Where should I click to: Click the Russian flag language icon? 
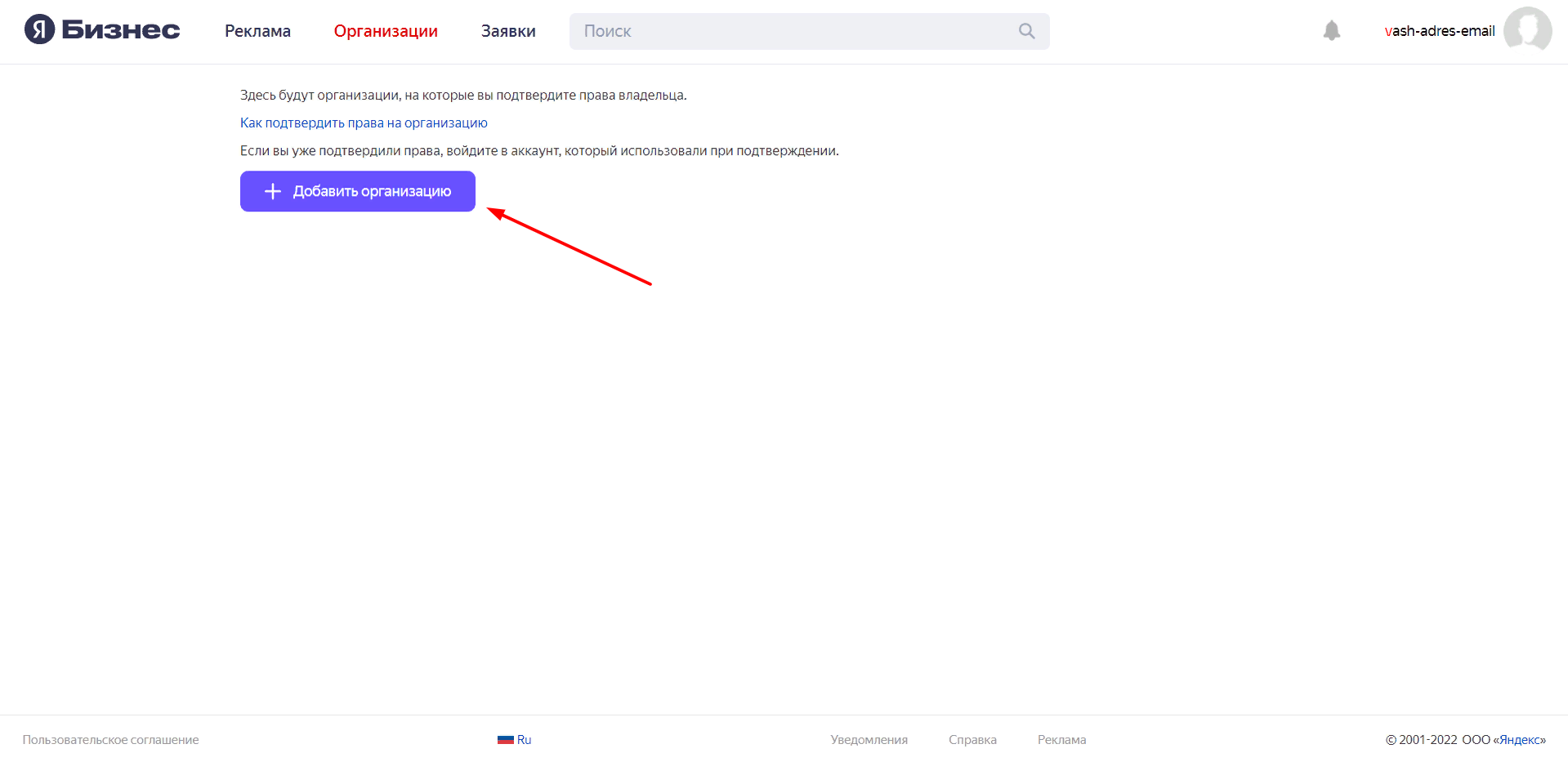tap(505, 740)
